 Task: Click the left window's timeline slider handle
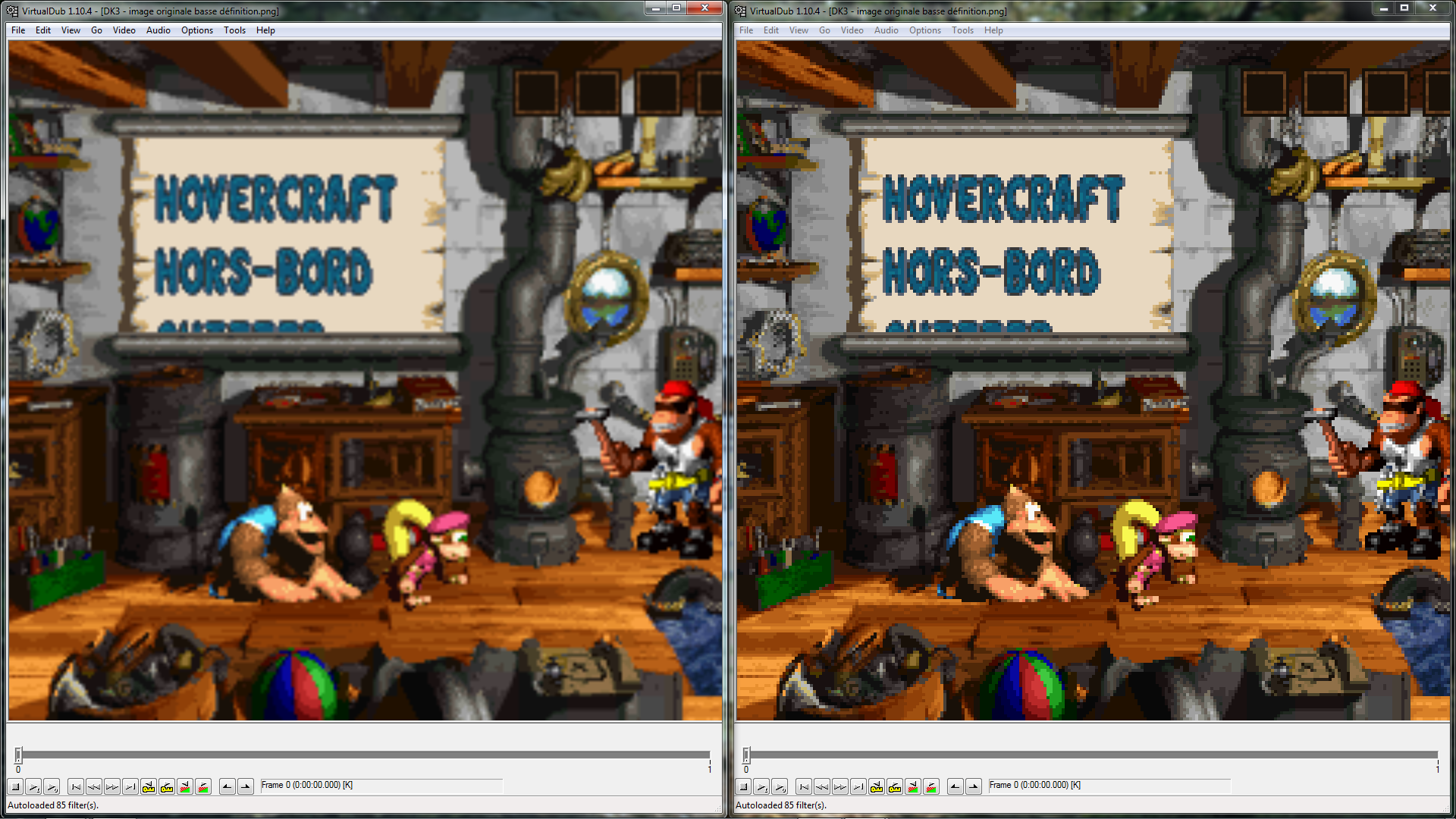coord(18,755)
